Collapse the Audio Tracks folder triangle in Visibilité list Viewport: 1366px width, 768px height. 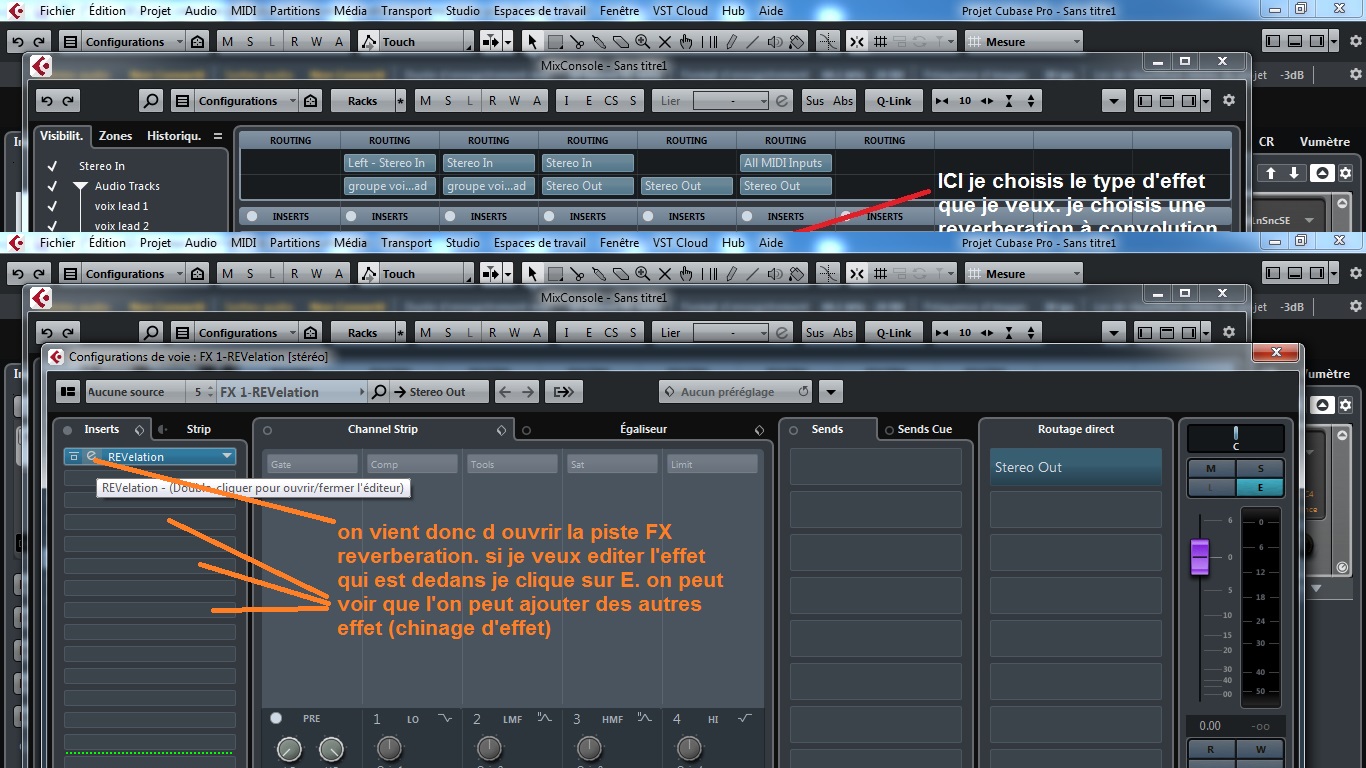(x=79, y=187)
